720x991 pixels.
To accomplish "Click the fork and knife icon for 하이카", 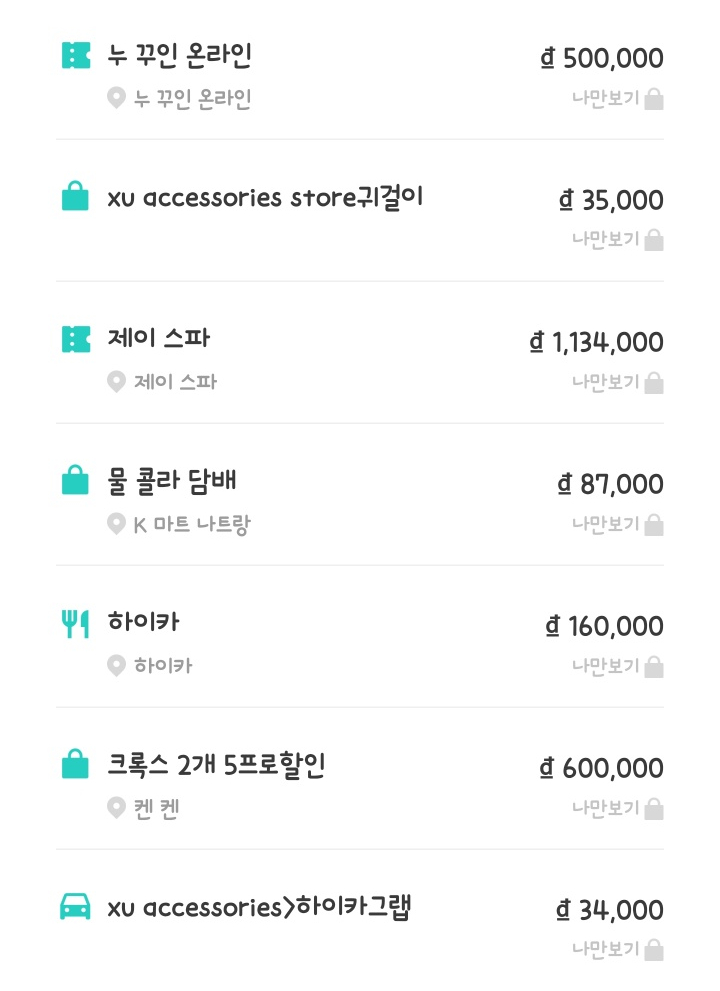I will 76,624.
